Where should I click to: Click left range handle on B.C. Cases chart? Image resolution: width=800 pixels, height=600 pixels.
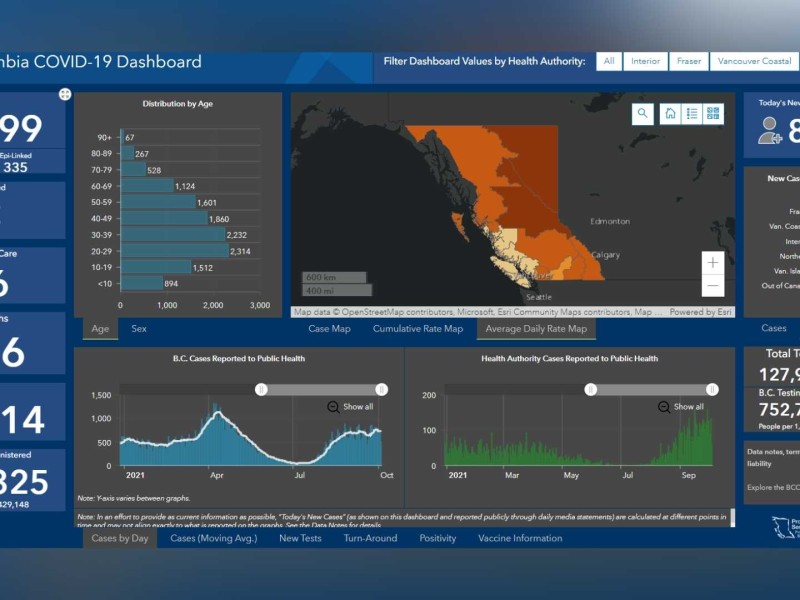[261, 389]
